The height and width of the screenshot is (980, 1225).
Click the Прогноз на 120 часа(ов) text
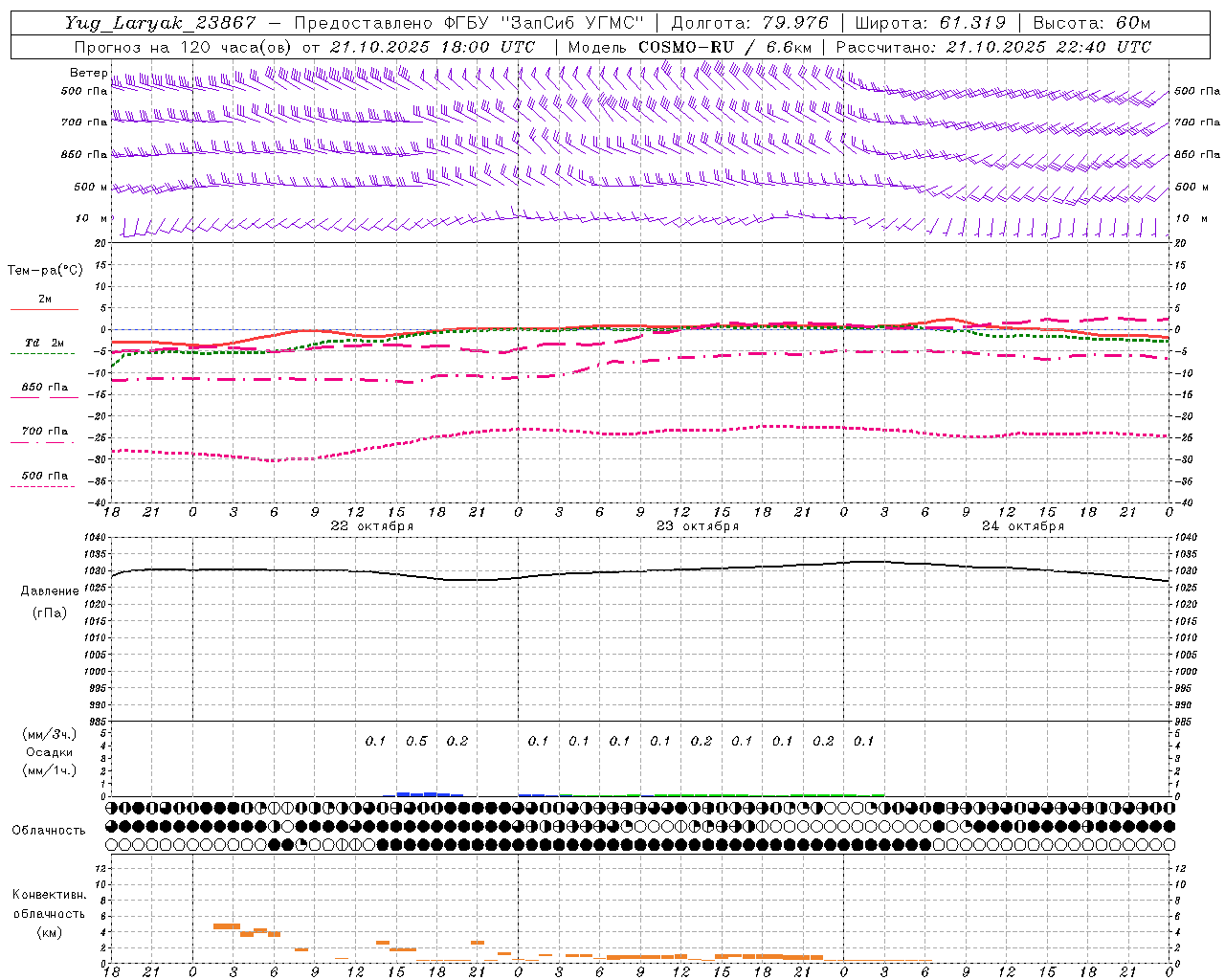(184, 47)
